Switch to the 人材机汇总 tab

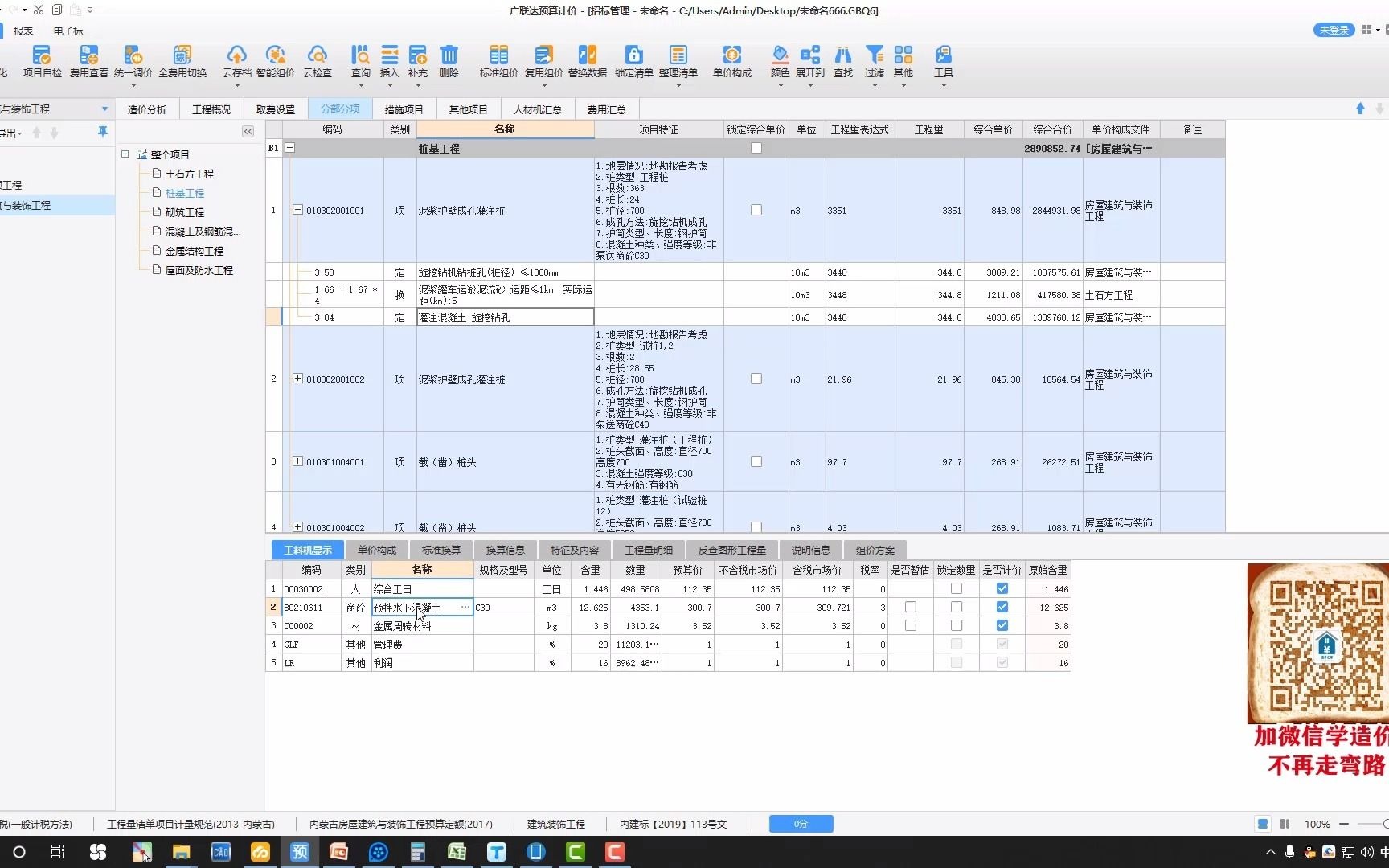point(538,109)
